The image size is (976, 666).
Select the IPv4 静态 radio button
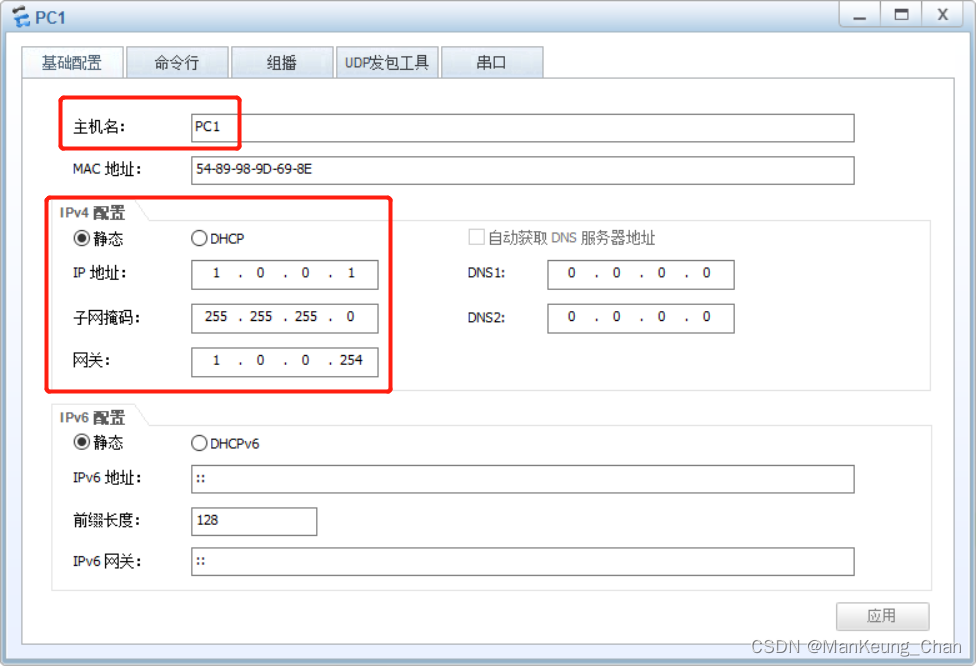(82, 238)
